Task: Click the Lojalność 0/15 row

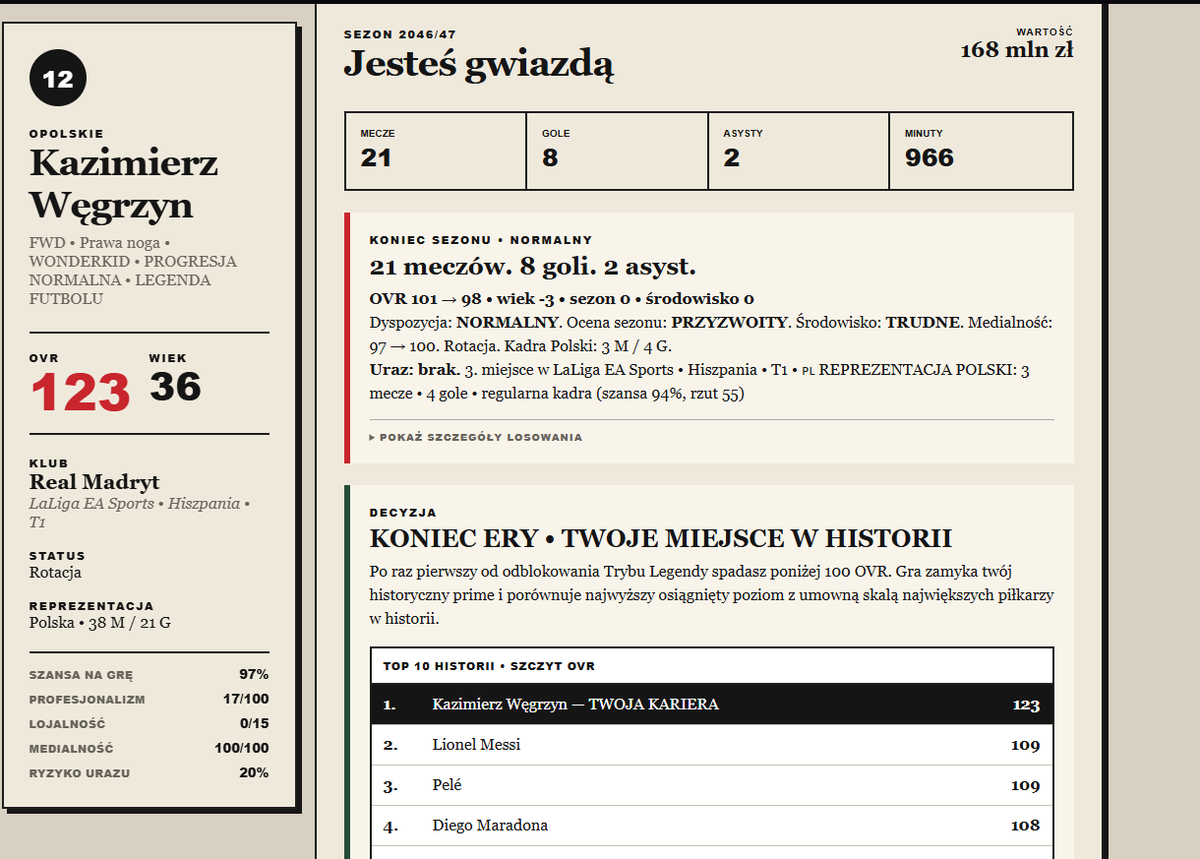Action: point(149,724)
